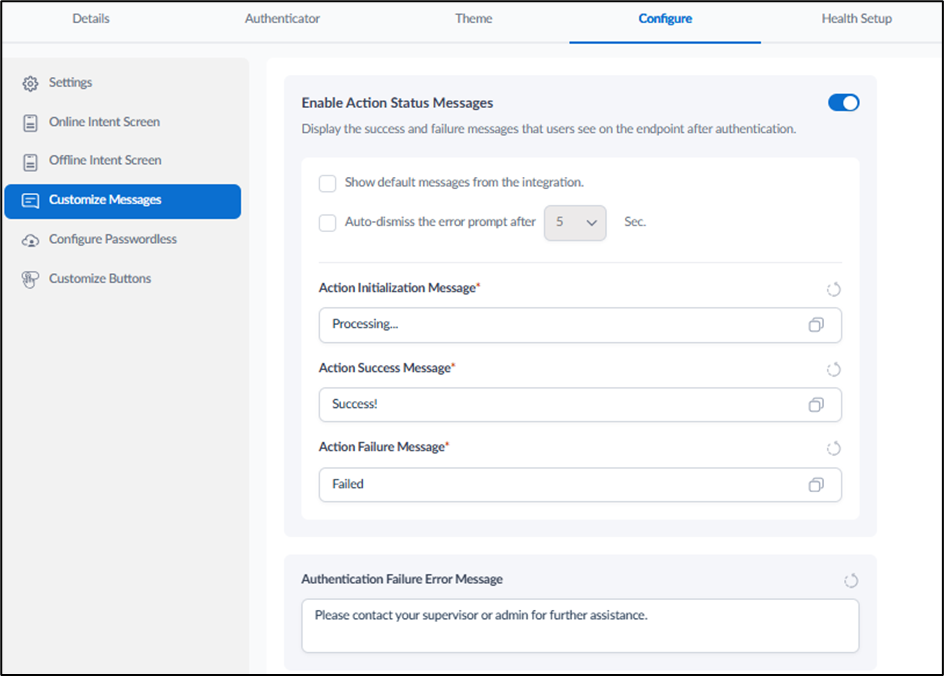
Task: Click the Settings gear icon in sidebar
Action: pyautogui.click(x=30, y=83)
